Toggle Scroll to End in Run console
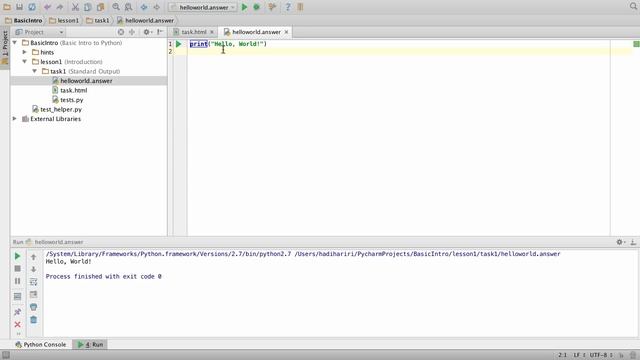This screenshot has height=360, width=640. pyautogui.click(x=33, y=294)
